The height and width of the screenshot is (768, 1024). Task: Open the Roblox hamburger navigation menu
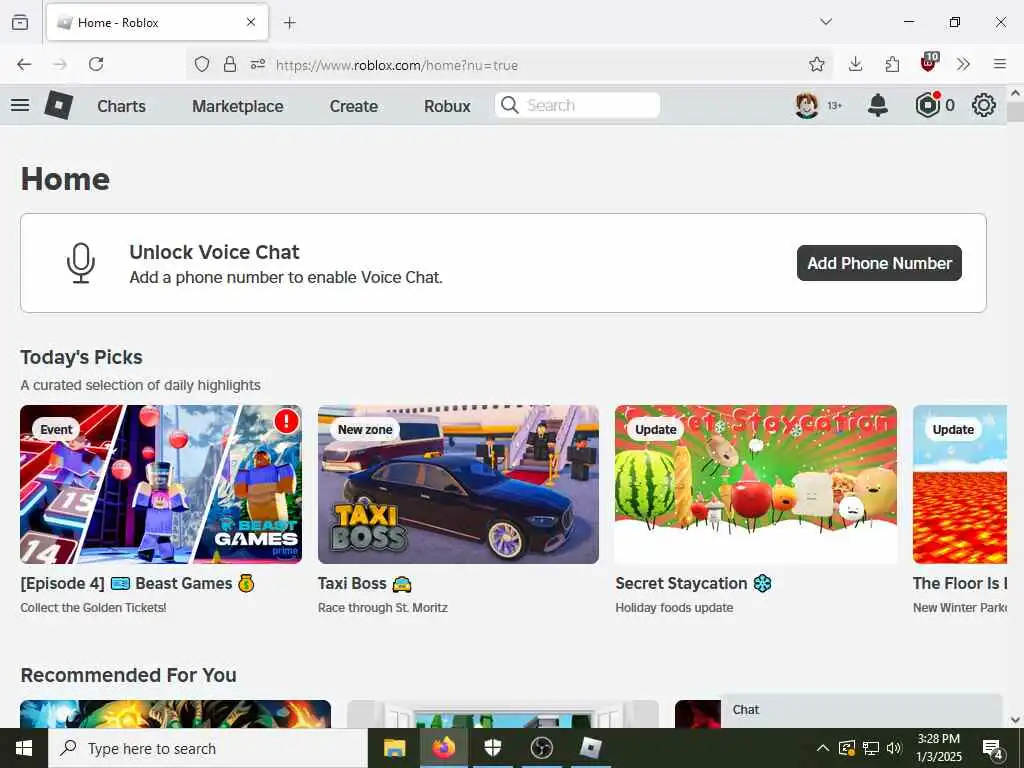click(20, 105)
